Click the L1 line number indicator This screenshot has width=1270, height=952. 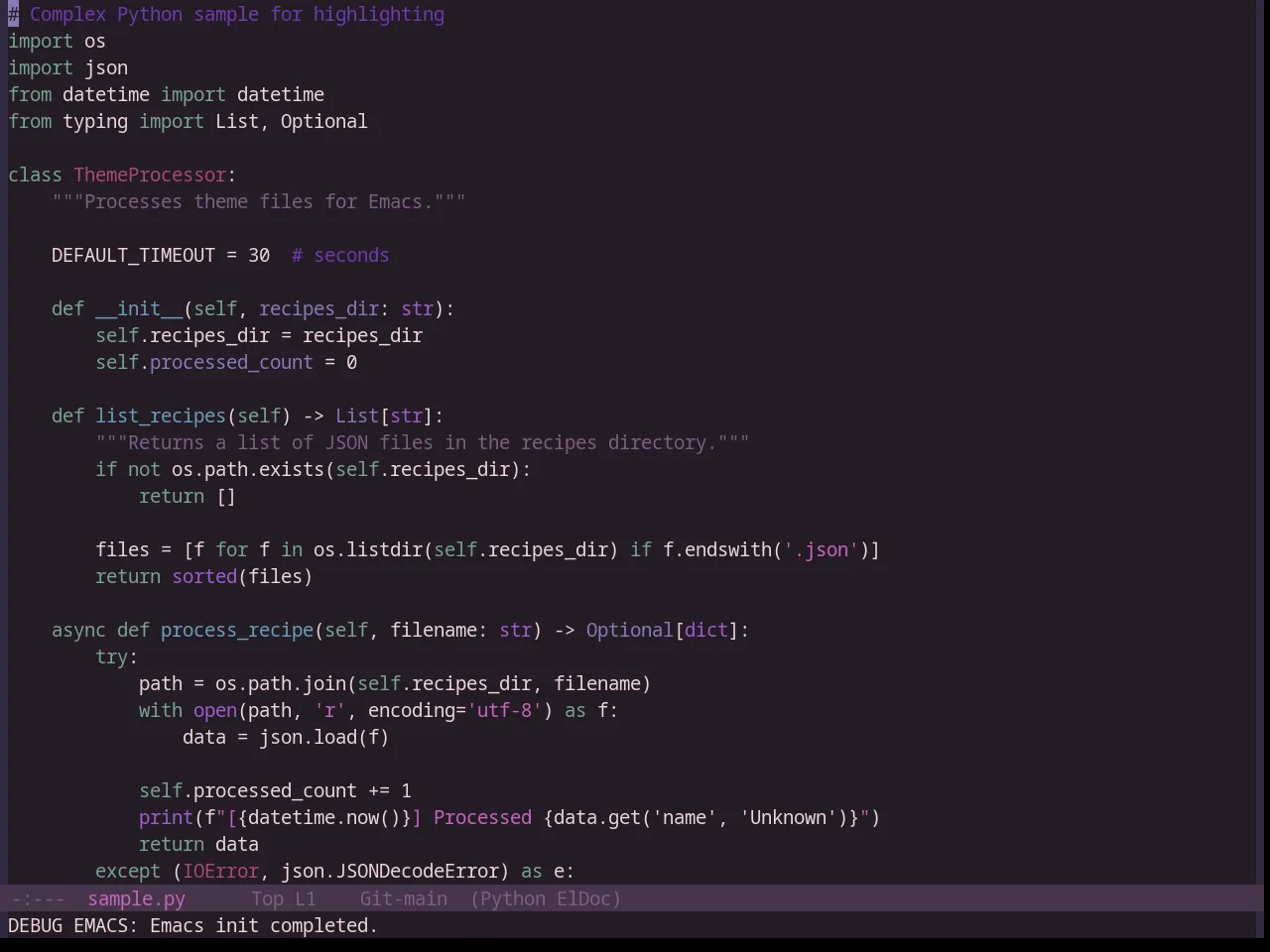[x=305, y=898]
